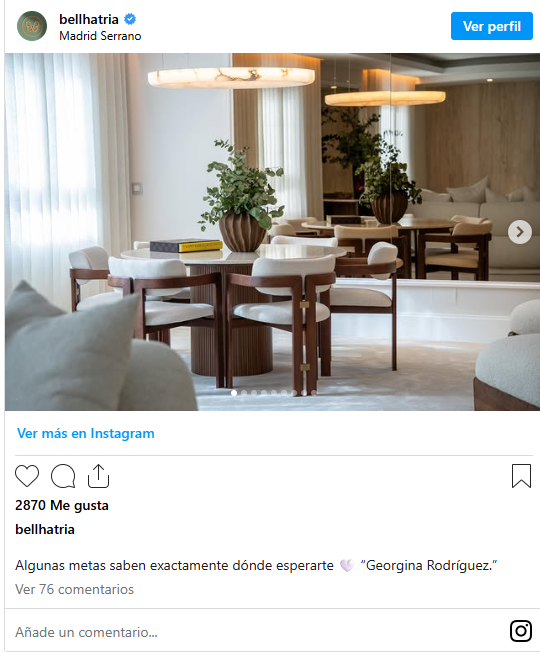Click the Instagram logo icon
The height and width of the screenshot is (652, 540).
tap(521, 631)
